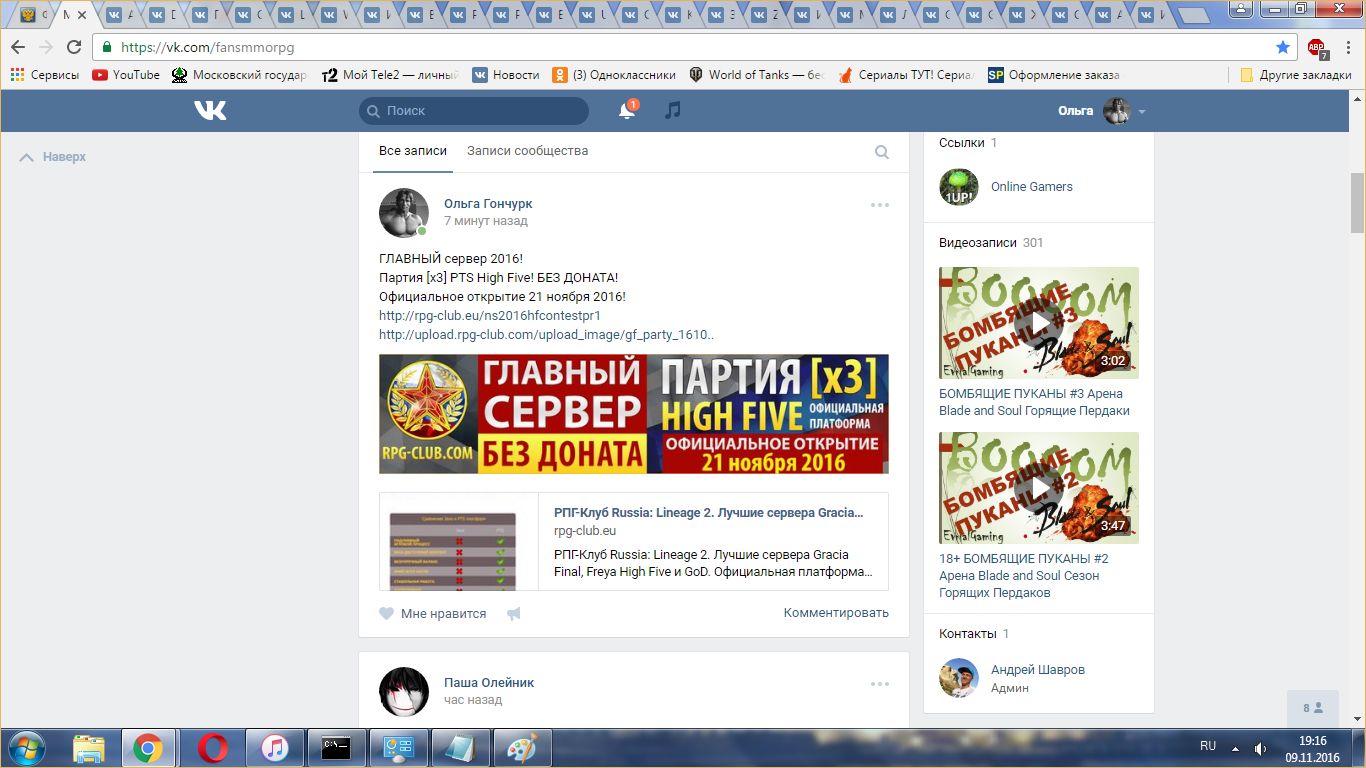Open the Новости bookmark
Screen dimensions: 1366x768
click(x=506, y=75)
